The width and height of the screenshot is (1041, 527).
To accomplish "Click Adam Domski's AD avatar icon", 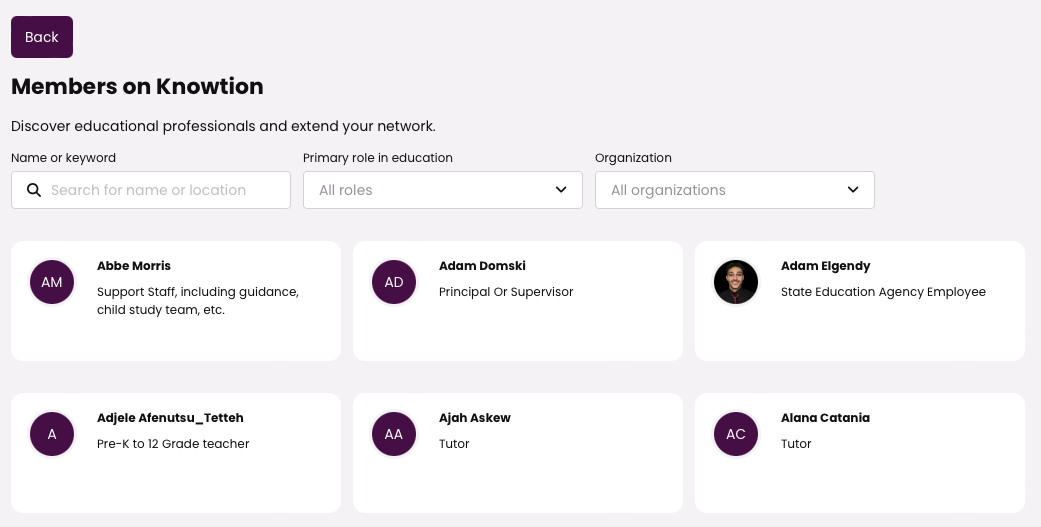I will click(x=394, y=282).
